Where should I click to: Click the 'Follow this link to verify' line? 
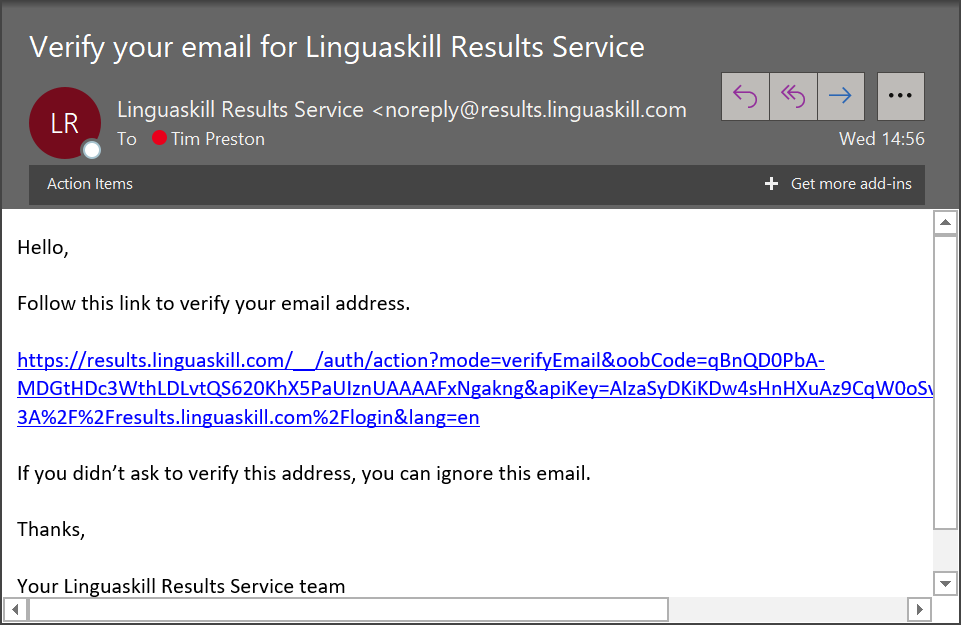click(213, 303)
